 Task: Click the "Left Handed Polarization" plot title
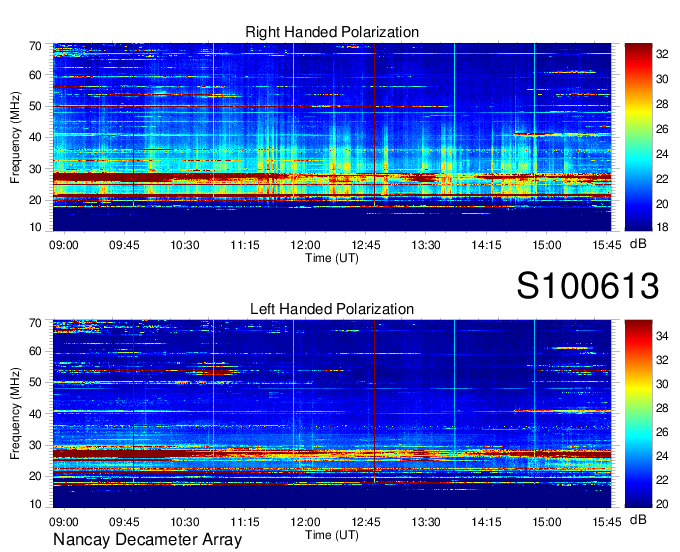pos(332,309)
